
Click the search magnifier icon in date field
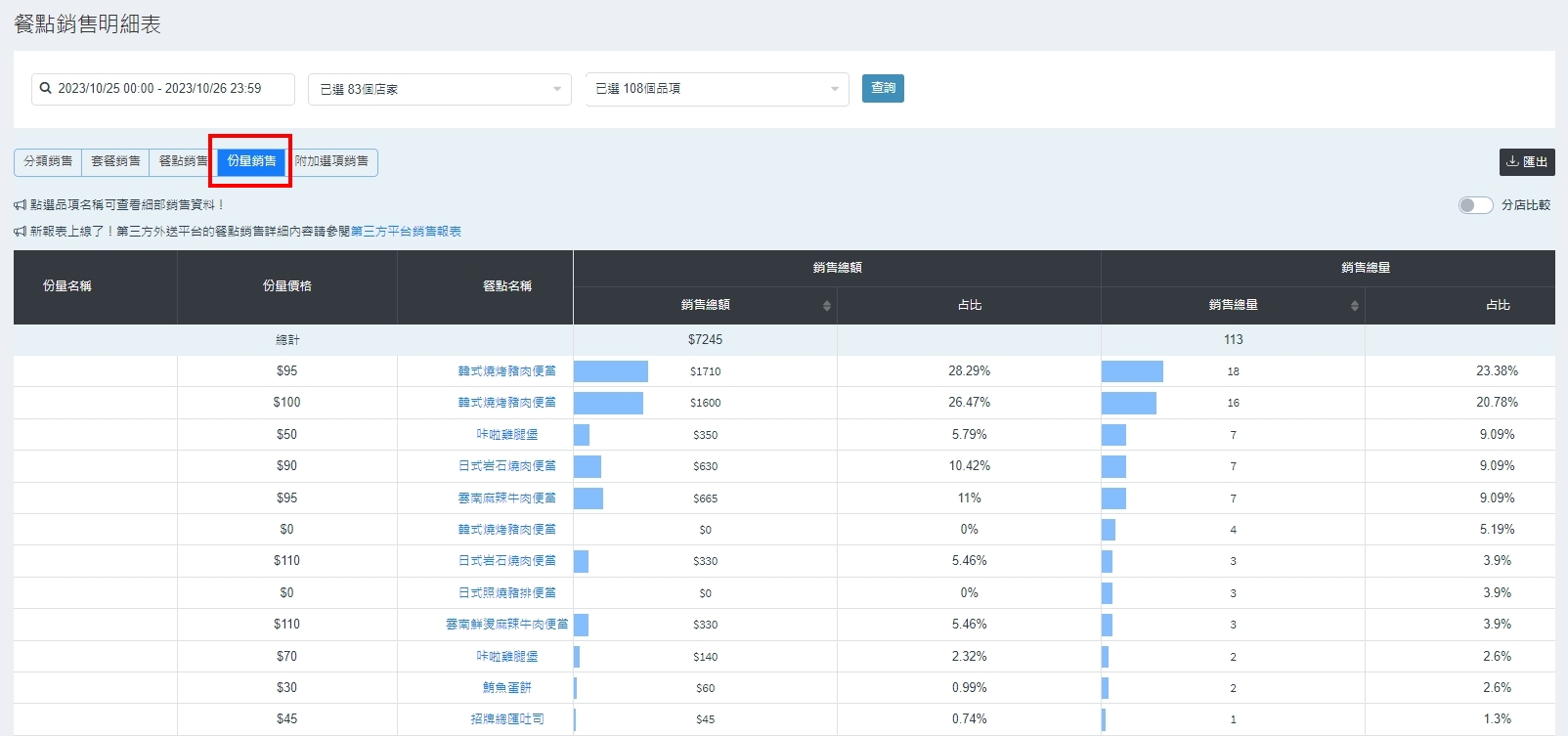tap(45, 88)
